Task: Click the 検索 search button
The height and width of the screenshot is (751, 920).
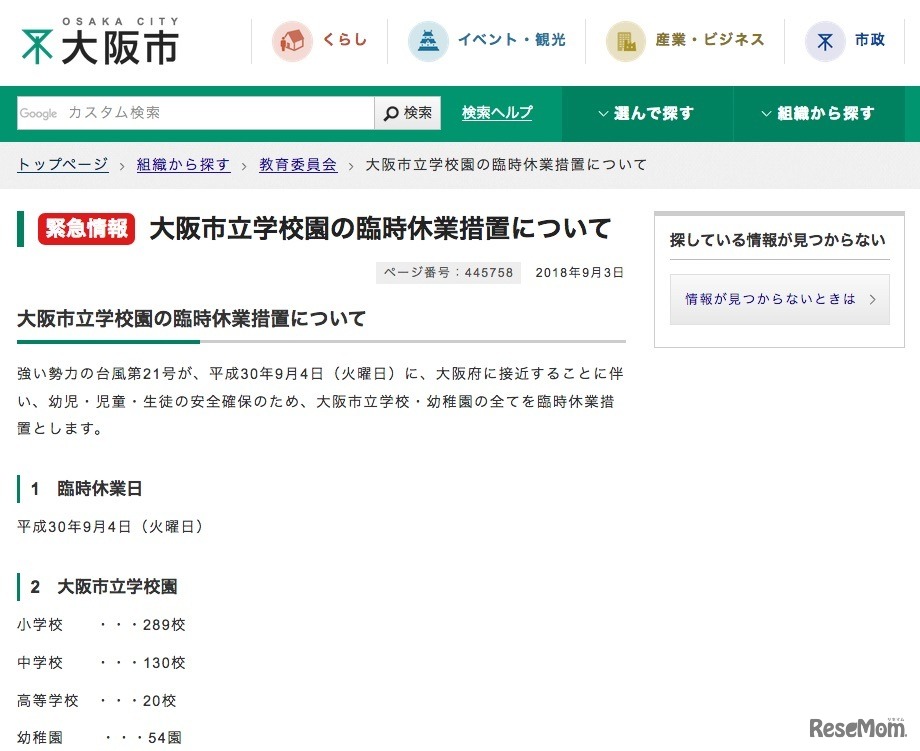Action: click(407, 113)
